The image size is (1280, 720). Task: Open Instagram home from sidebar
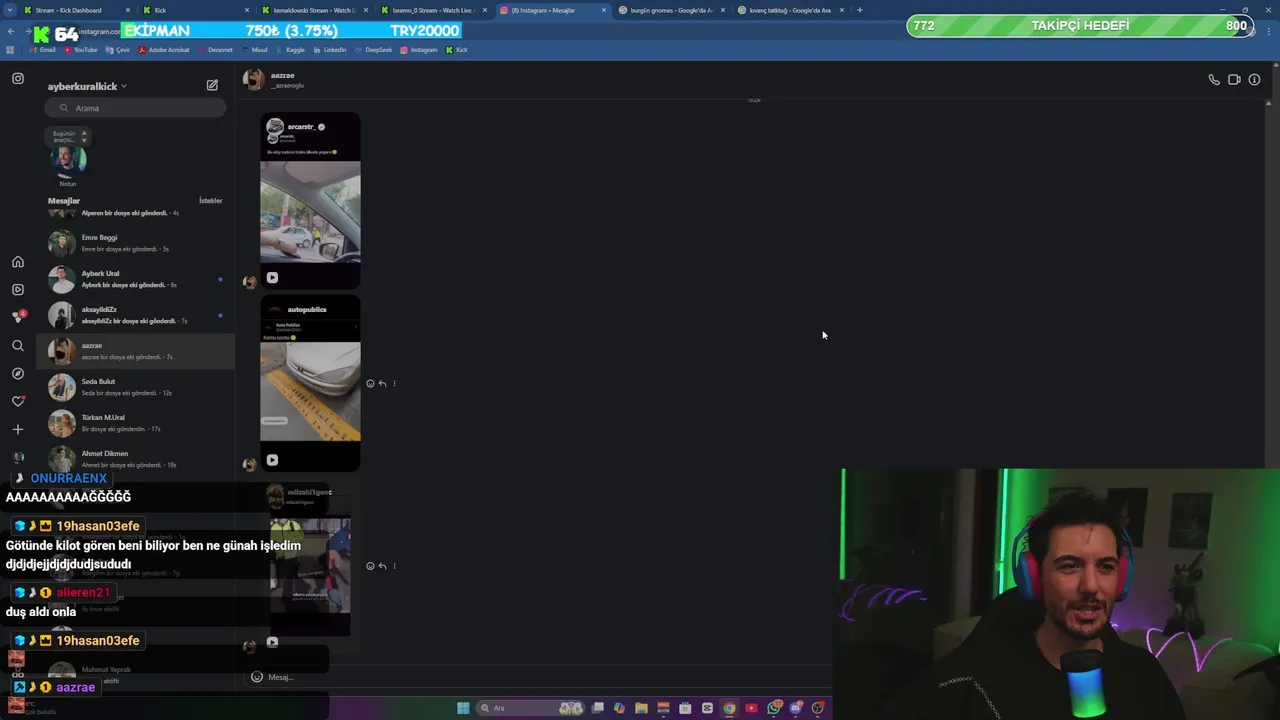click(x=17, y=262)
